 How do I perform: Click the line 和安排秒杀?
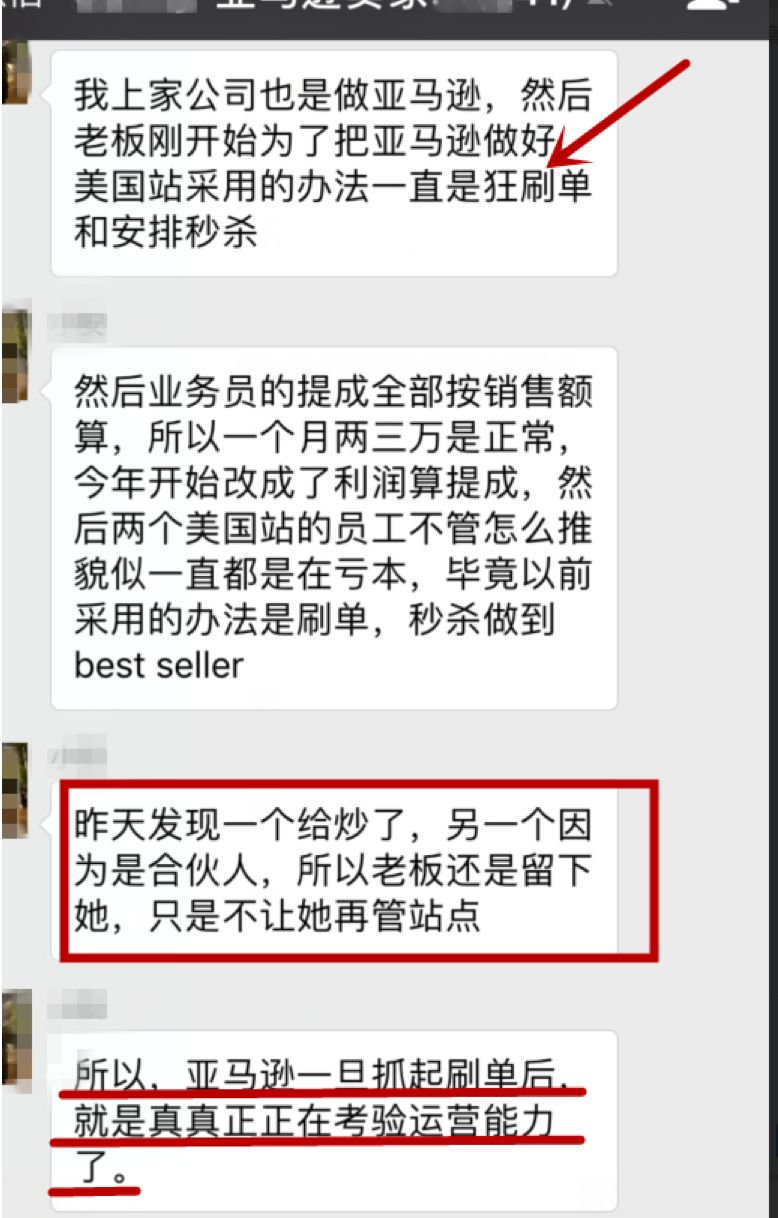(x=165, y=233)
